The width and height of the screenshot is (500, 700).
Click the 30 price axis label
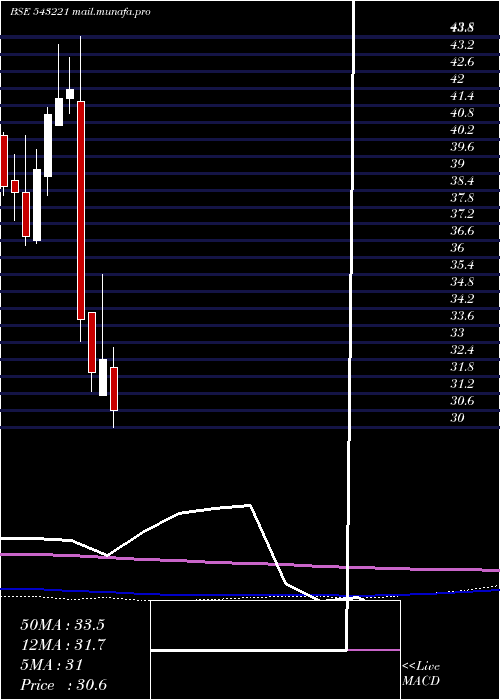458,418
